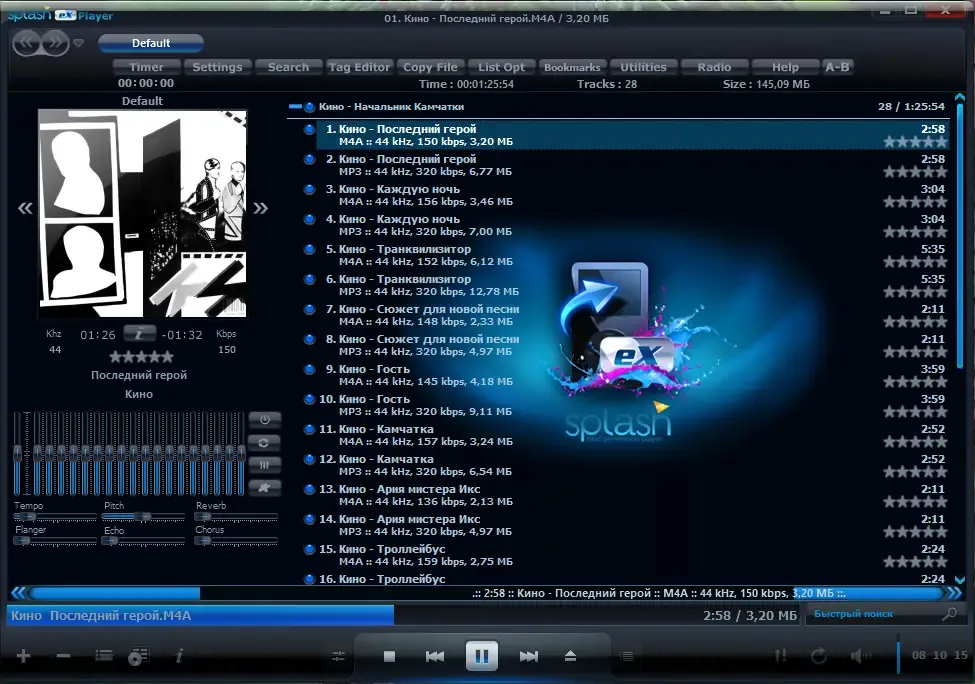Click the Pitch slider
The width and height of the screenshot is (975, 684).
pyautogui.click(x=143, y=517)
